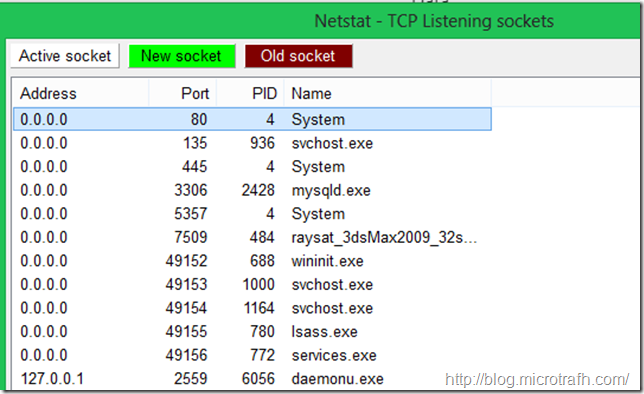Sort the list by Address column header
Image resolution: width=644 pixels, height=394 pixels.
(80, 94)
